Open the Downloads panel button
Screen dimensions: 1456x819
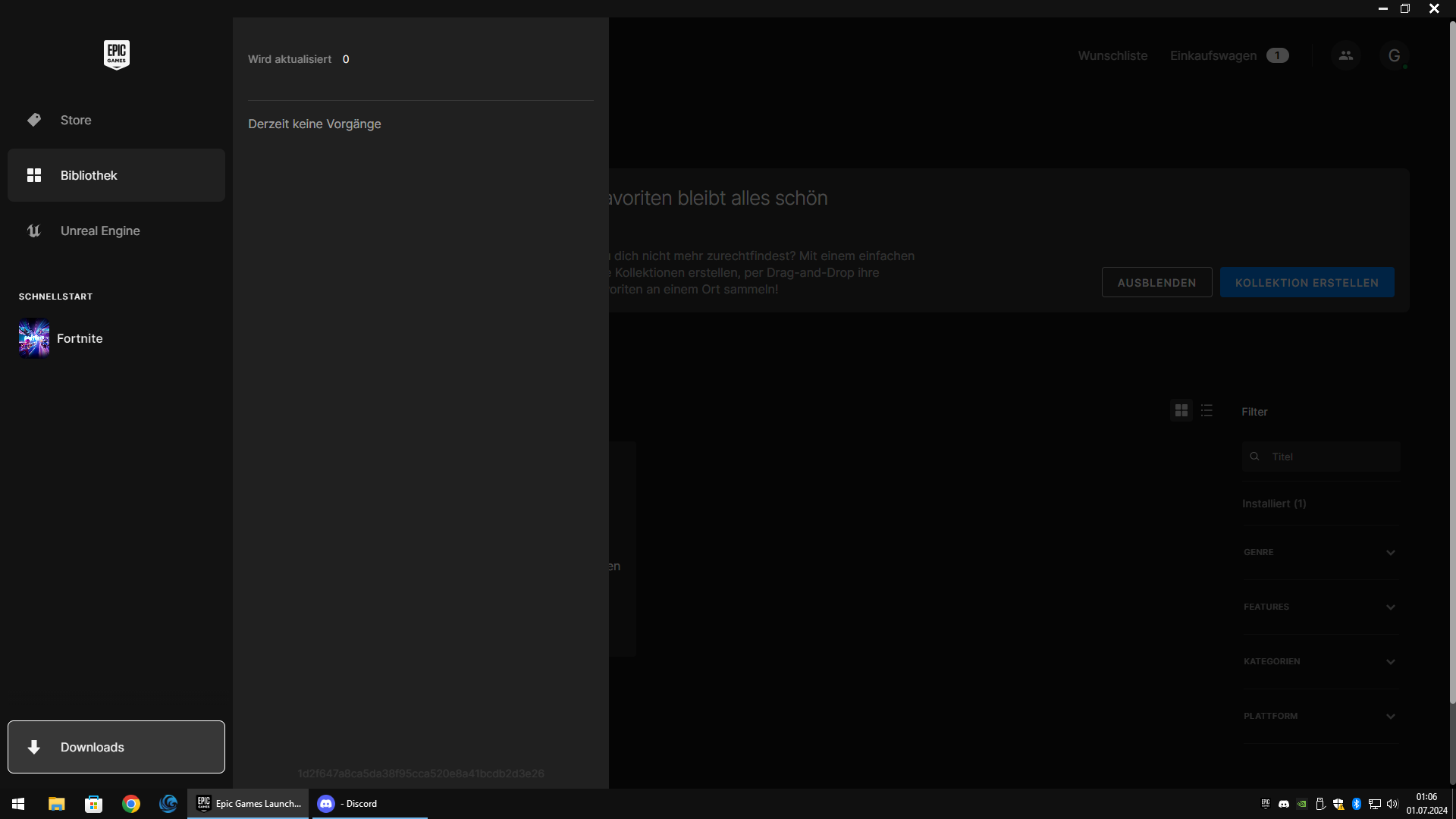pyautogui.click(x=116, y=747)
